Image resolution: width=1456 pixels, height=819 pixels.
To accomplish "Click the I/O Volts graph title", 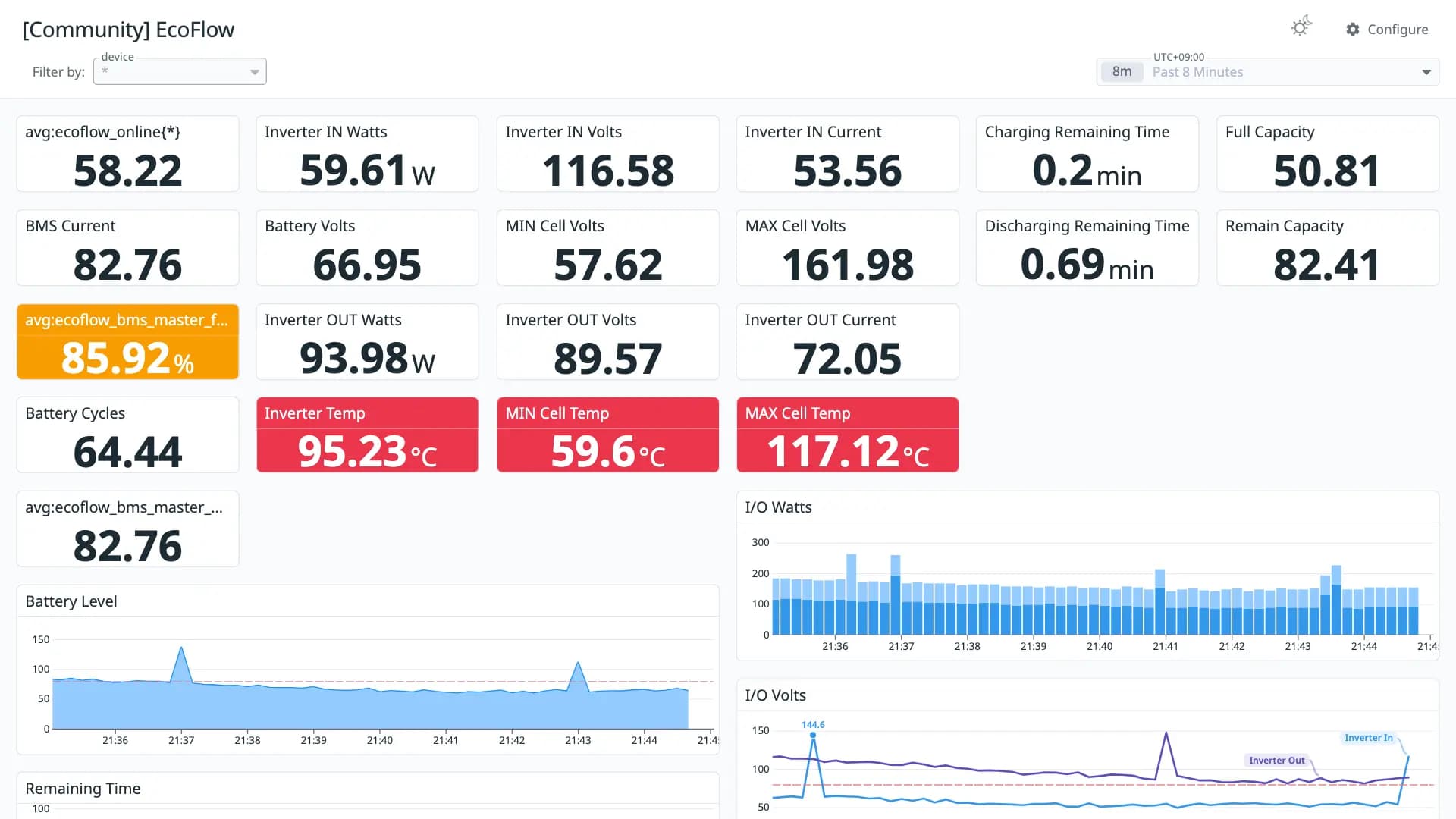I will 775,695.
